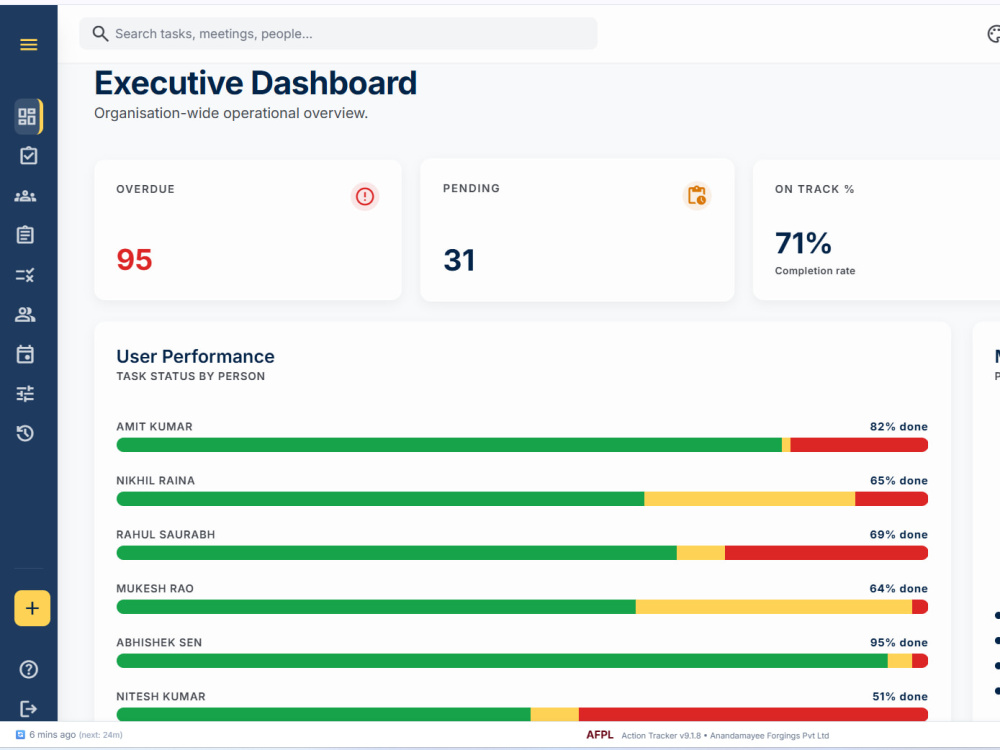
Task: Click the NITESH KUMAR name label
Action: click(161, 696)
